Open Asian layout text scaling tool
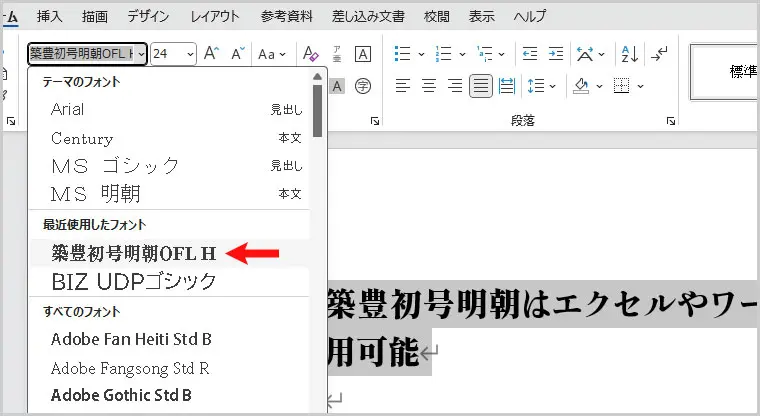 pos(585,54)
